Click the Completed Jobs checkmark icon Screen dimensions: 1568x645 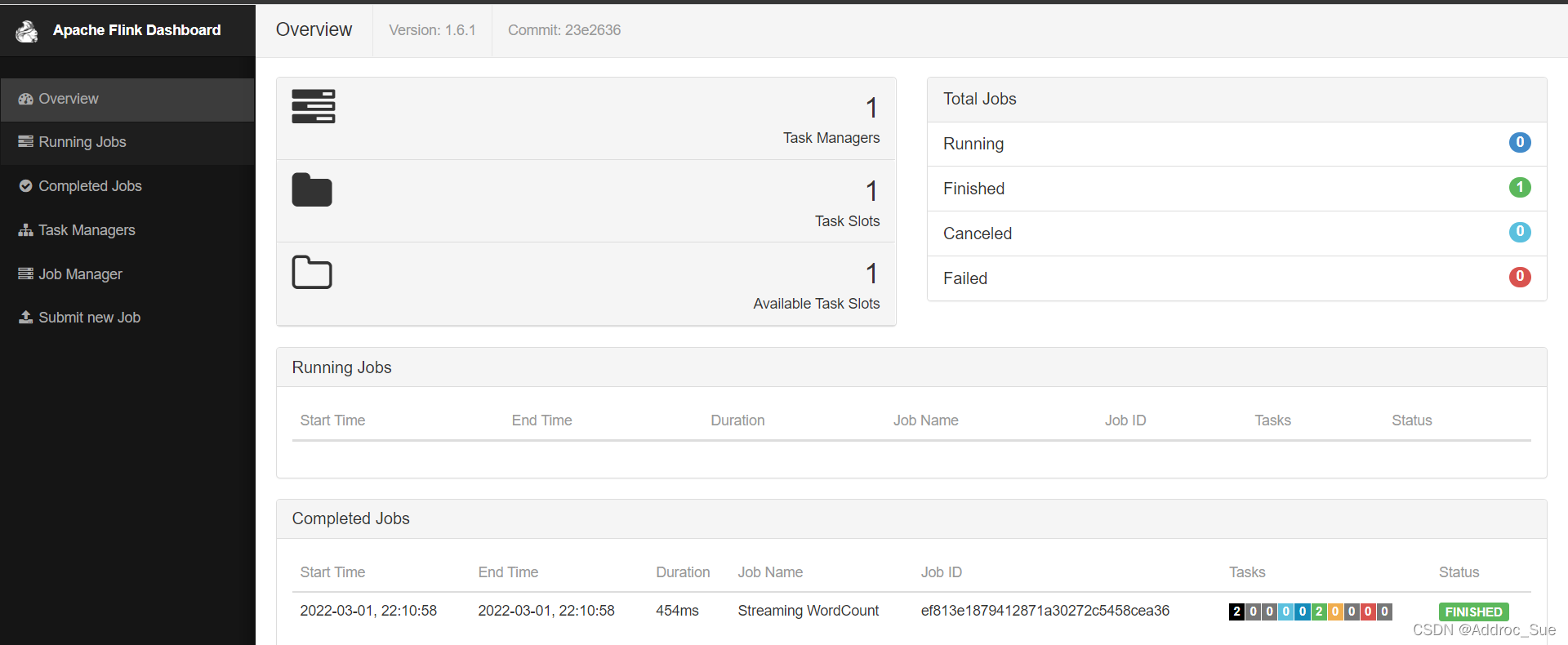pos(25,186)
